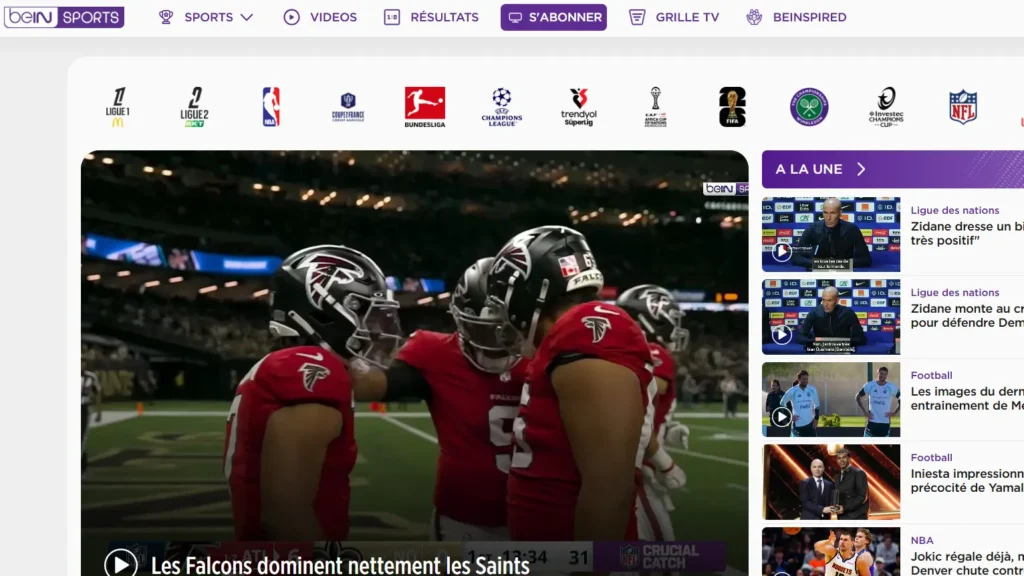Select the Investec Champions Cup logo

click(x=886, y=107)
